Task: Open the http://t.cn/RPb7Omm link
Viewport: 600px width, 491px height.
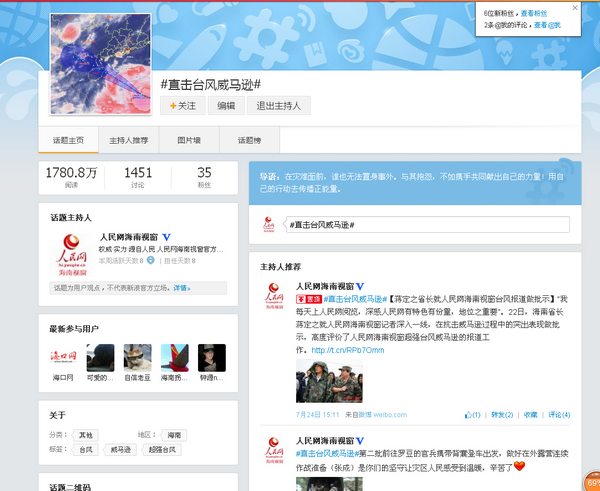Action: tap(347, 350)
